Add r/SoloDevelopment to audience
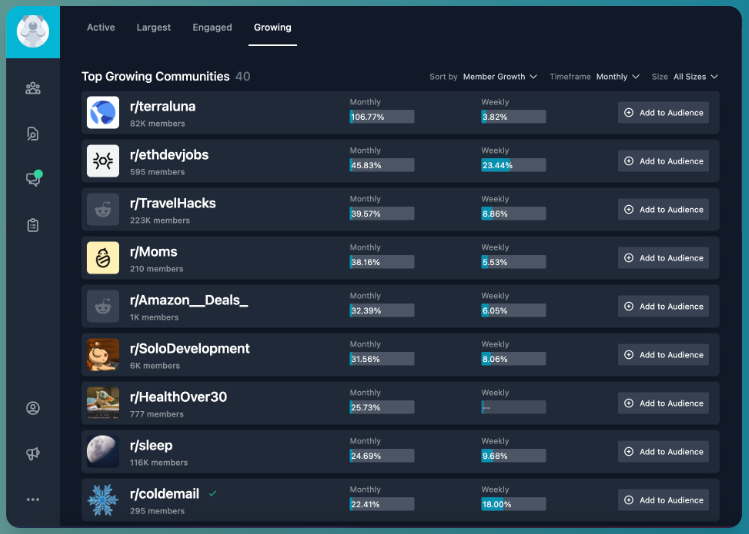The image size is (749, 534). pos(663,354)
